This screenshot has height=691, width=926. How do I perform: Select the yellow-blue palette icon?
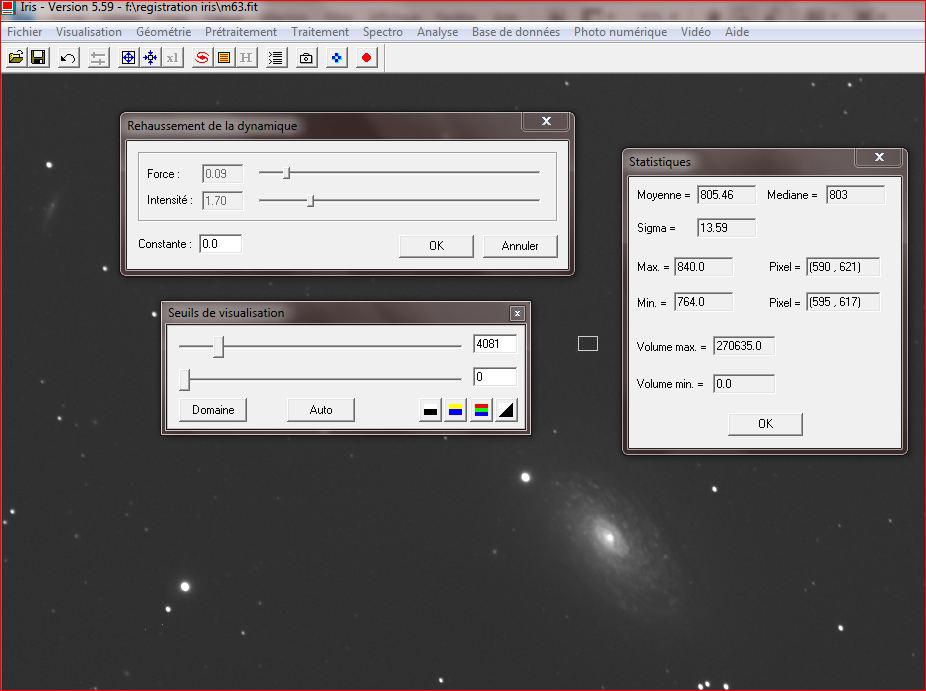pyautogui.click(x=455, y=410)
